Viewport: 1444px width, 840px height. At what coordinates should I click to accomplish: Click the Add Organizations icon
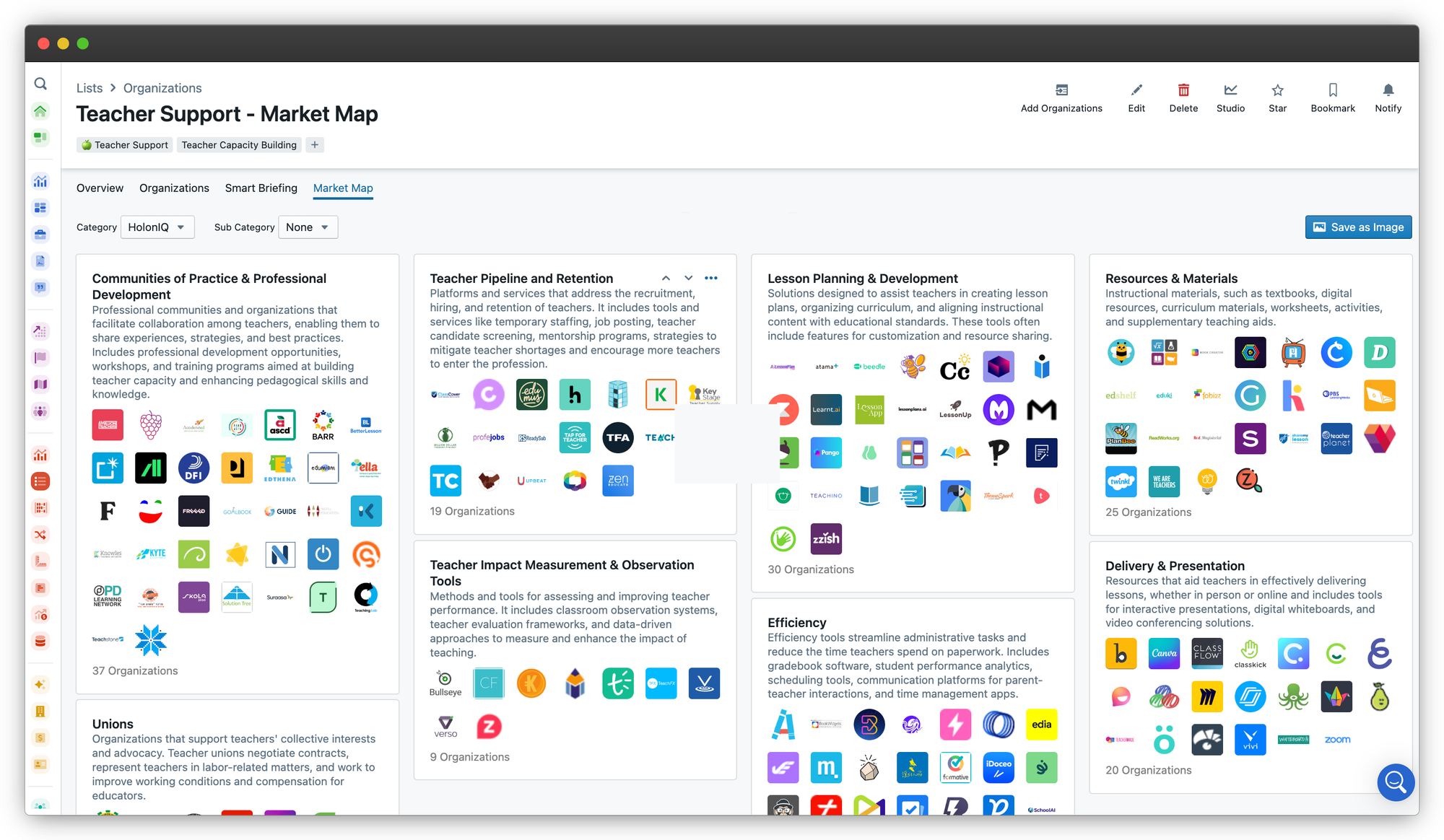tap(1061, 90)
